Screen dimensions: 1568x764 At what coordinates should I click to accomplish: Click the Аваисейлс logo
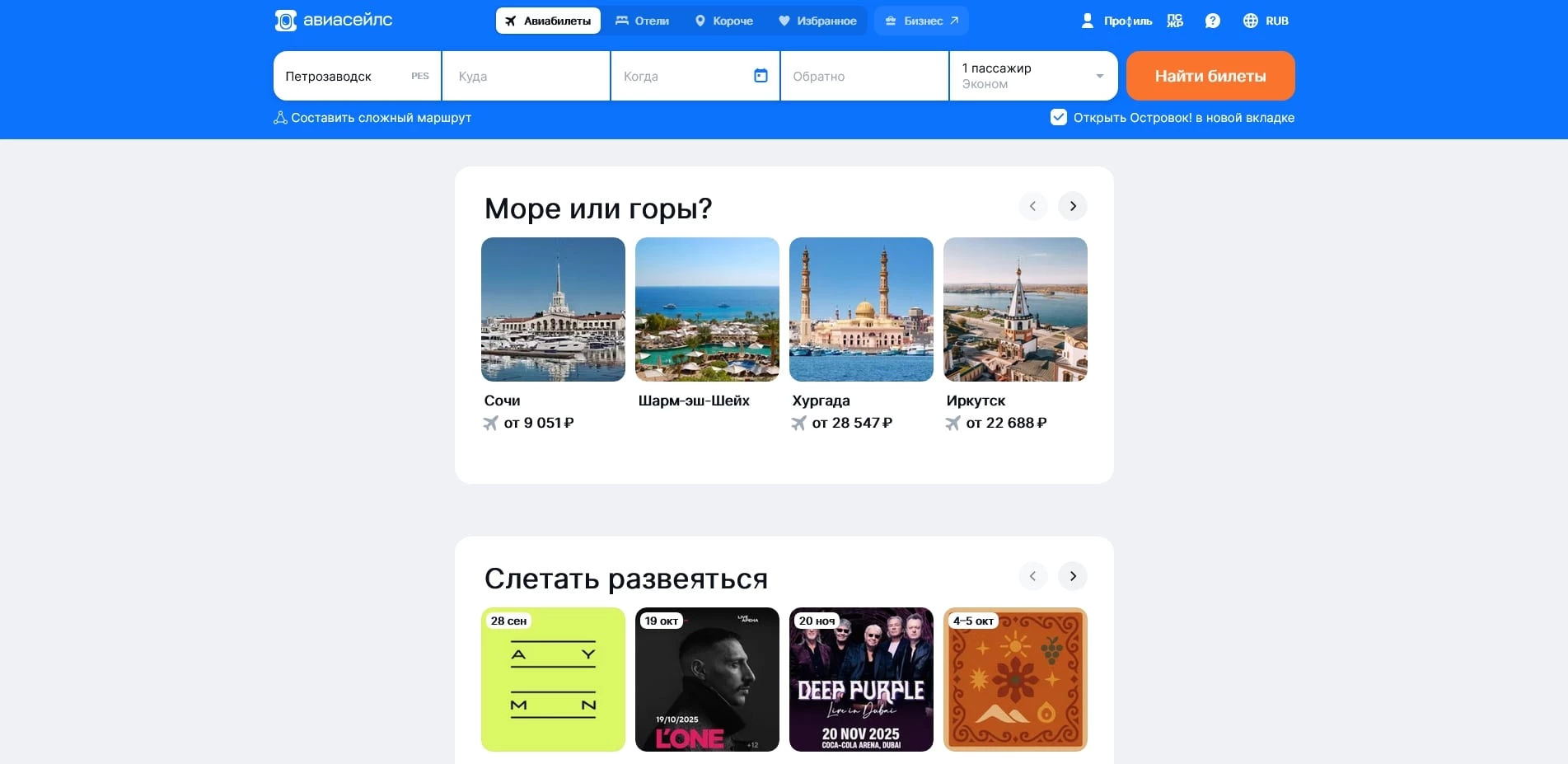coord(333,21)
